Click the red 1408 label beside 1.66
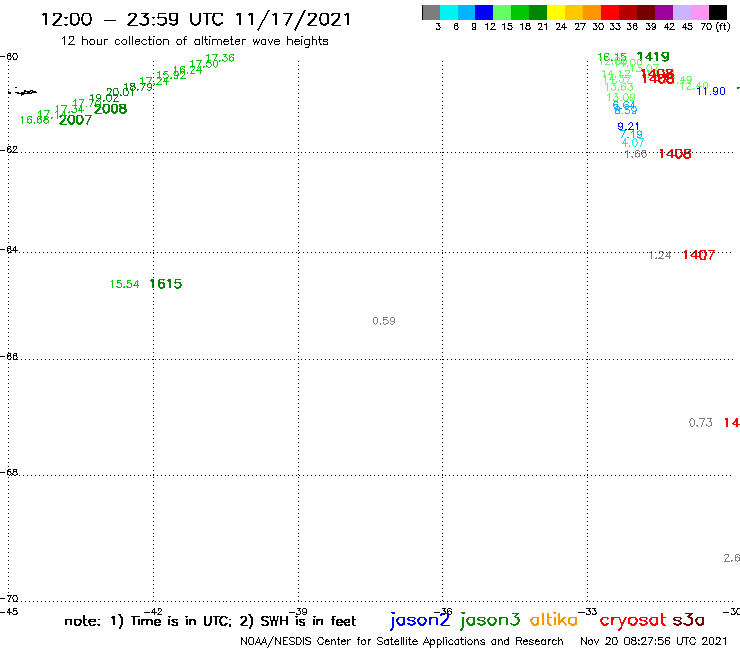 [x=675, y=154]
